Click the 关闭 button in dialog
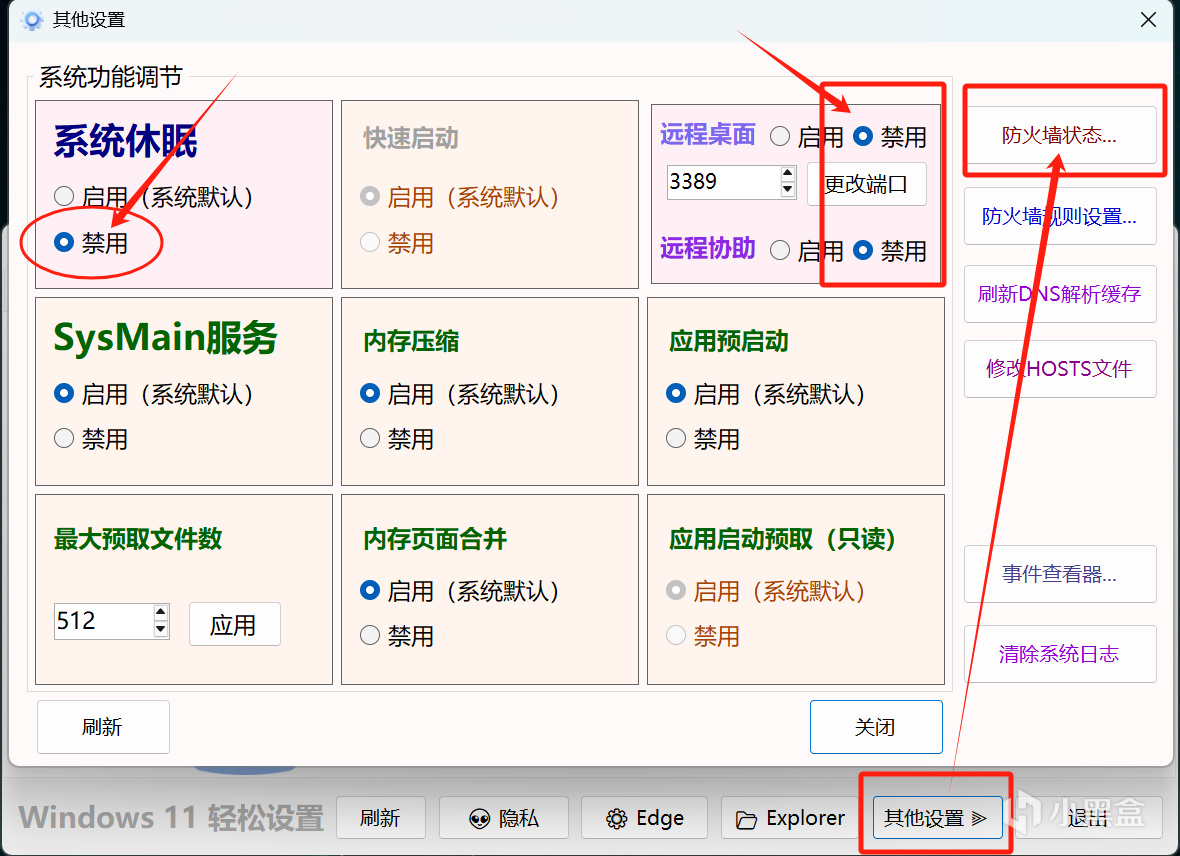This screenshot has height=856, width=1180. (876, 727)
